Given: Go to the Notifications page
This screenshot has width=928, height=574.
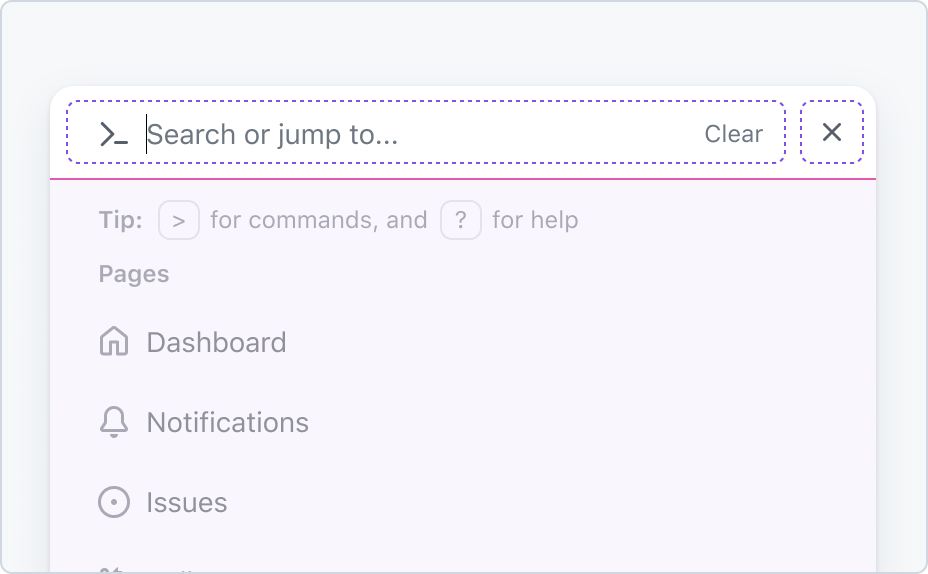Looking at the screenshot, I should [463, 423].
